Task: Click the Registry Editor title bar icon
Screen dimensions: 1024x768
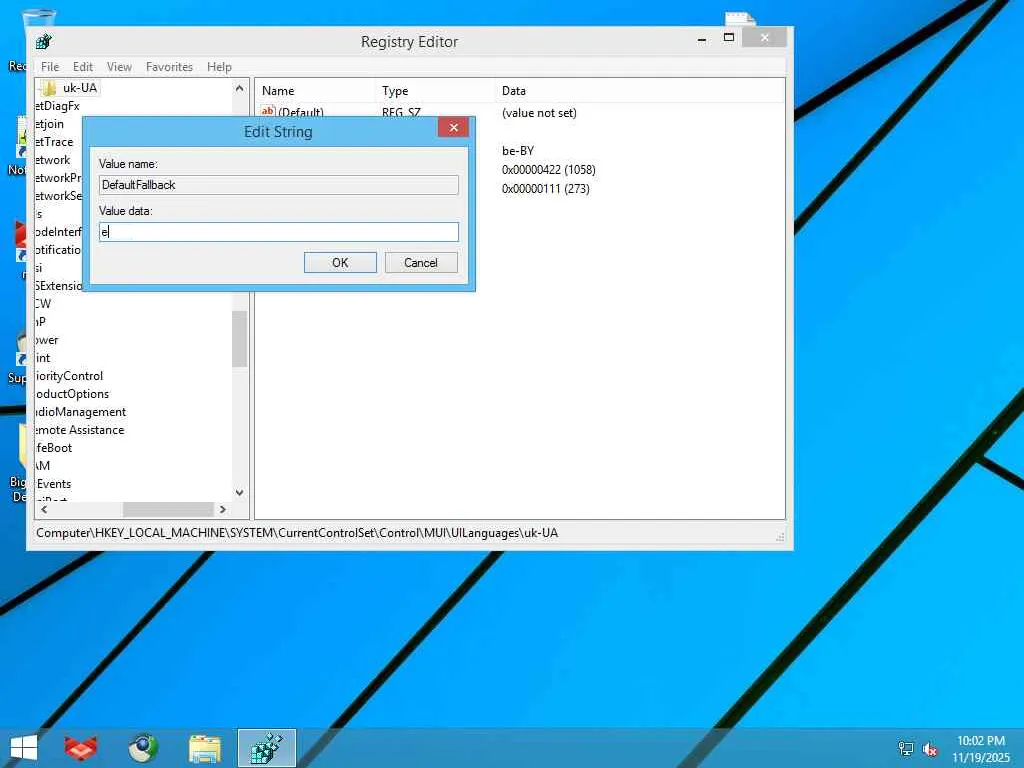Action: [x=44, y=42]
